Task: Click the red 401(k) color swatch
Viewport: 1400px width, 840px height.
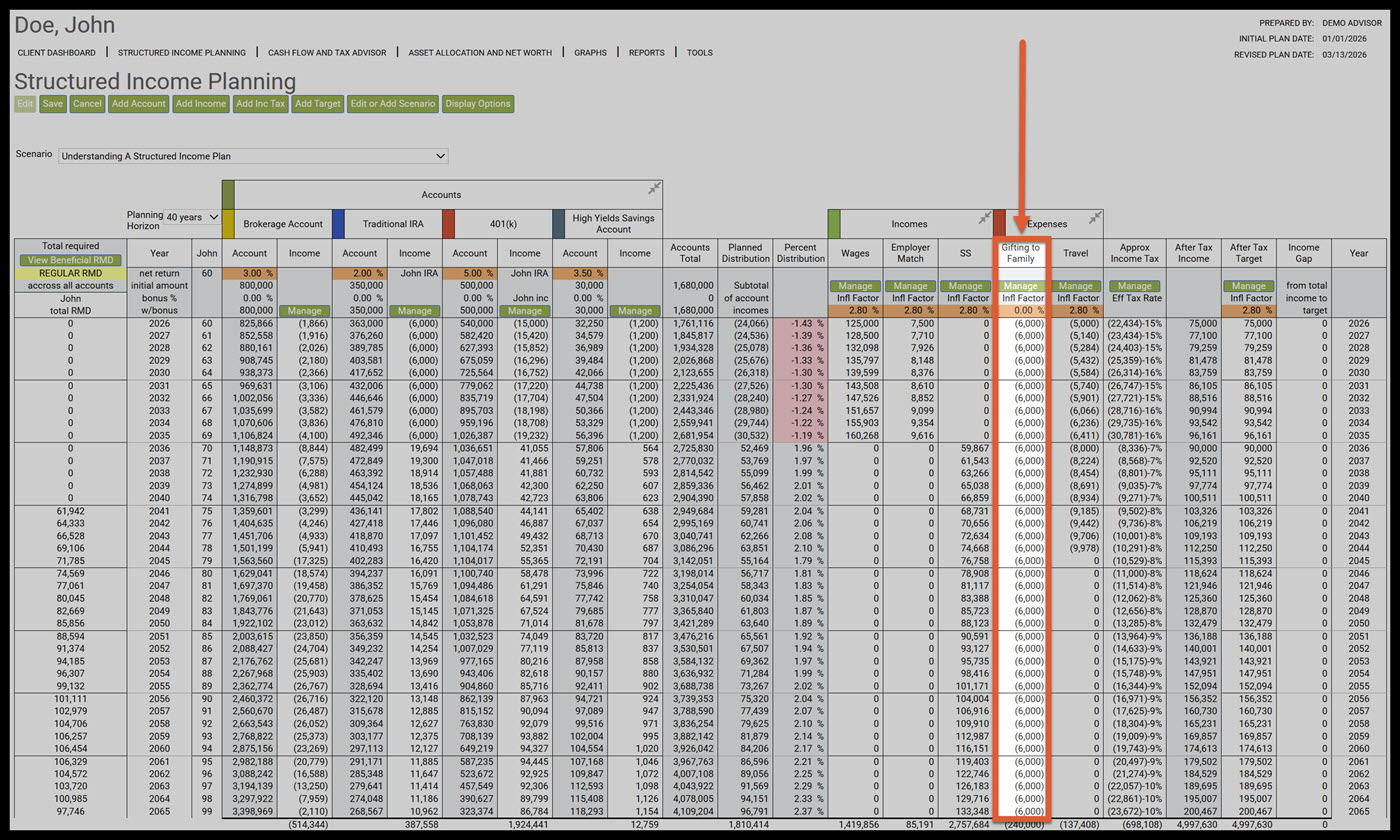Action: [x=448, y=224]
